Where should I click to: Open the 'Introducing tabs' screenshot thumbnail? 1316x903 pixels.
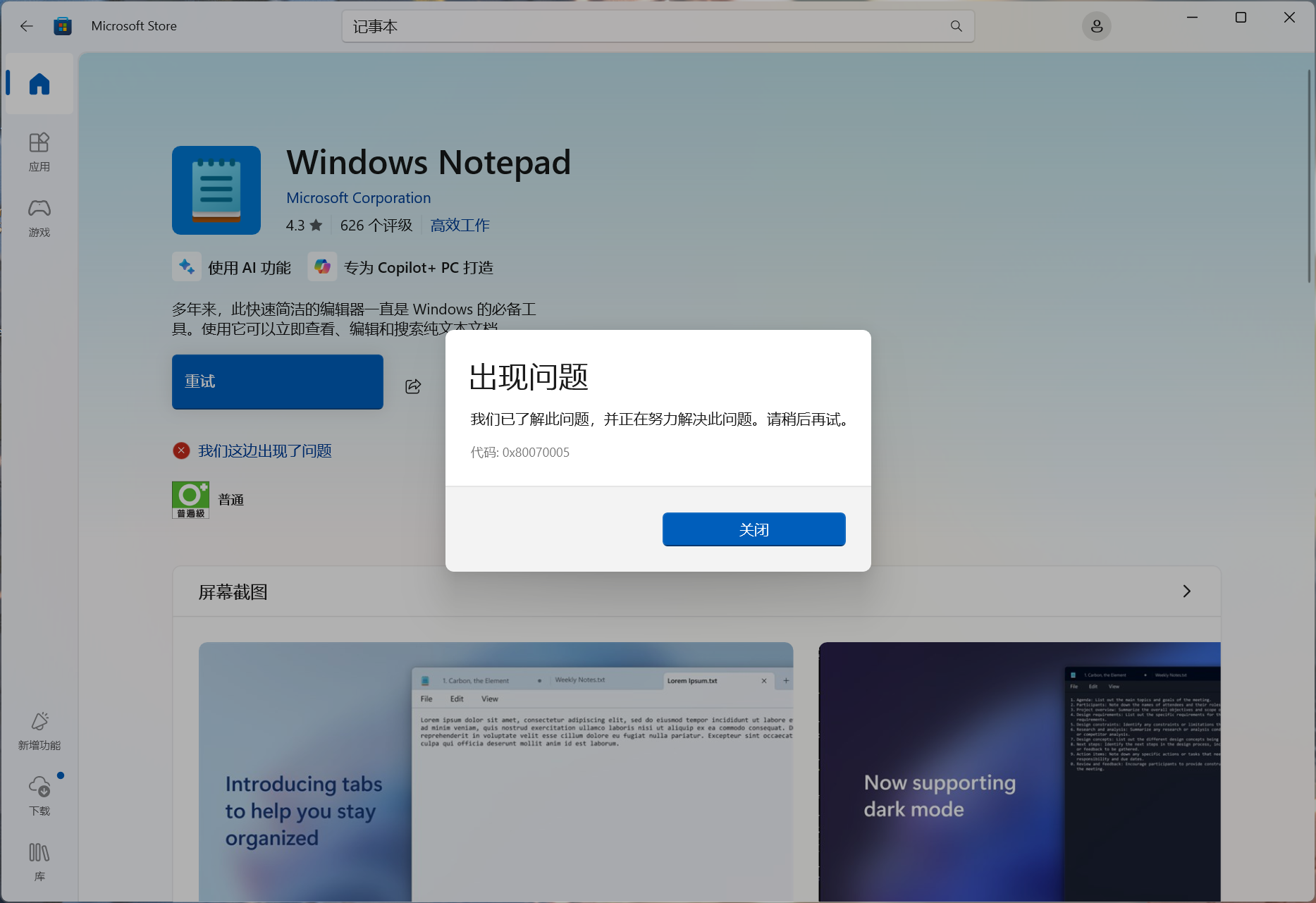point(496,772)
